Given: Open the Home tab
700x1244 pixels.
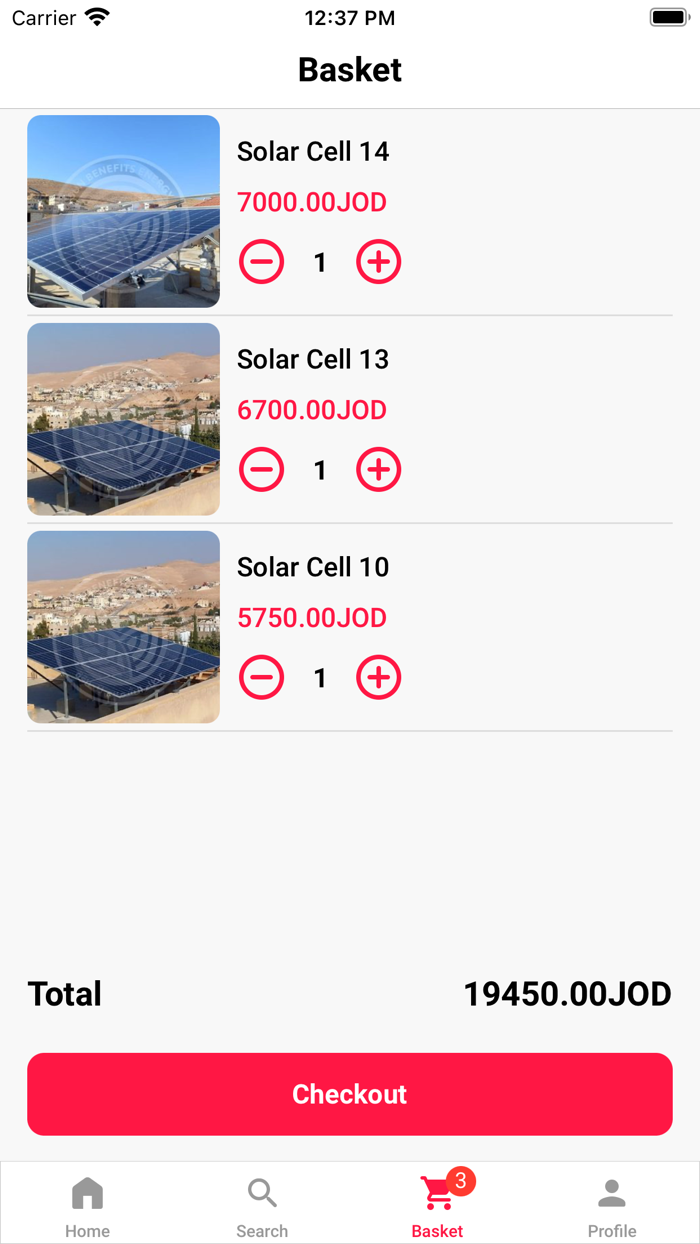Looking at the screenshot, I should [87, 1206].
